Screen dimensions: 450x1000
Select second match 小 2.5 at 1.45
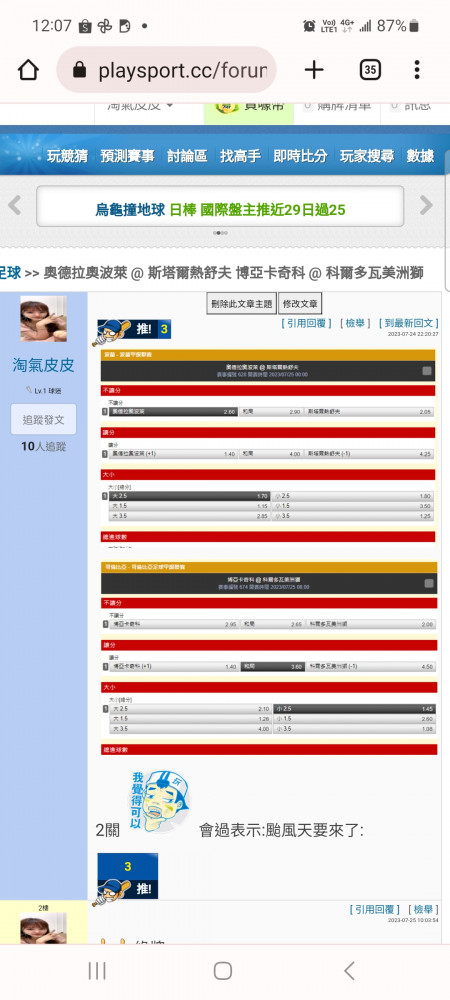coord(355,709)
